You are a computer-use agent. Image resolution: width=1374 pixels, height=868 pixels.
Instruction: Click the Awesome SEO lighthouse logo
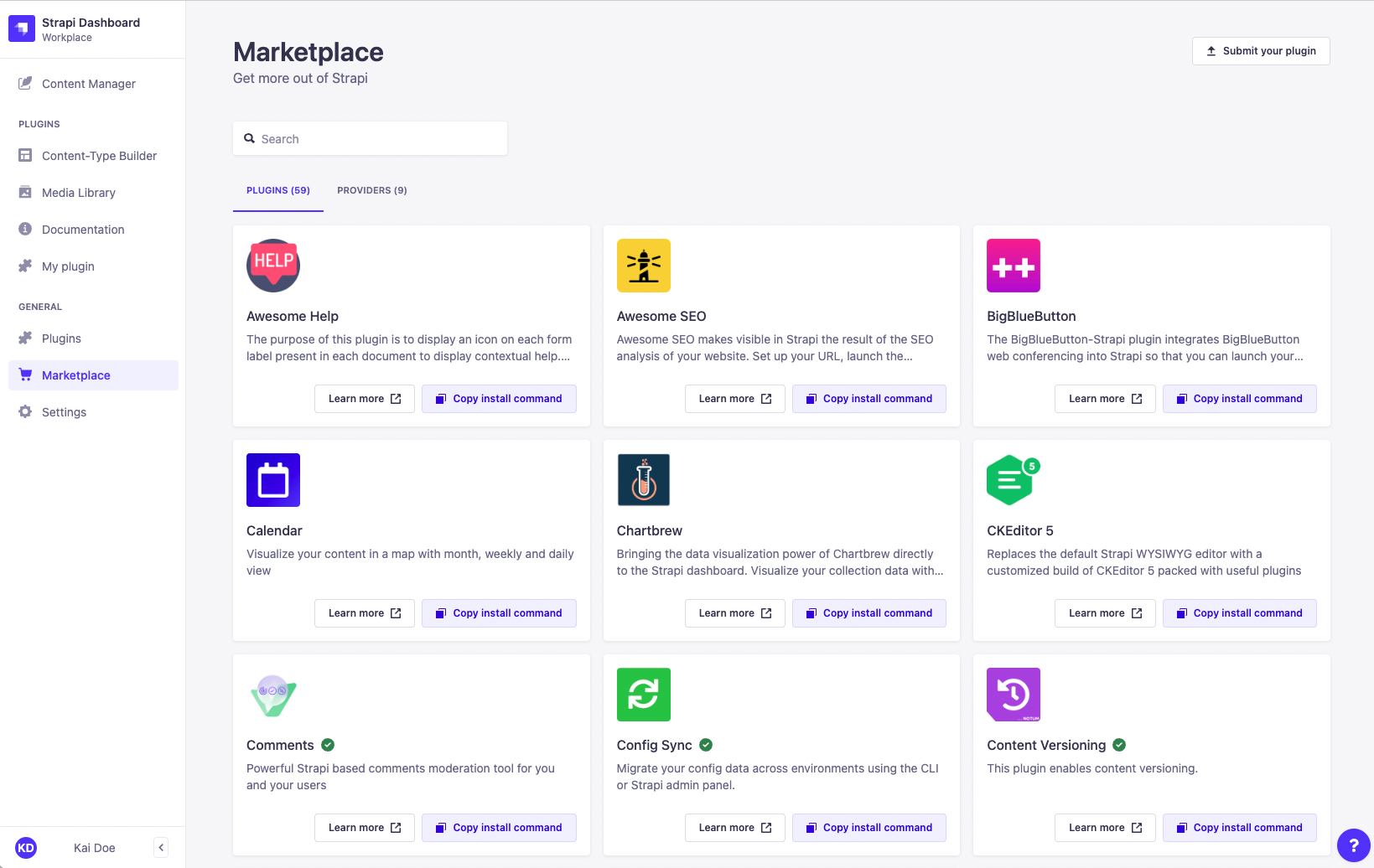click(644, 266)
